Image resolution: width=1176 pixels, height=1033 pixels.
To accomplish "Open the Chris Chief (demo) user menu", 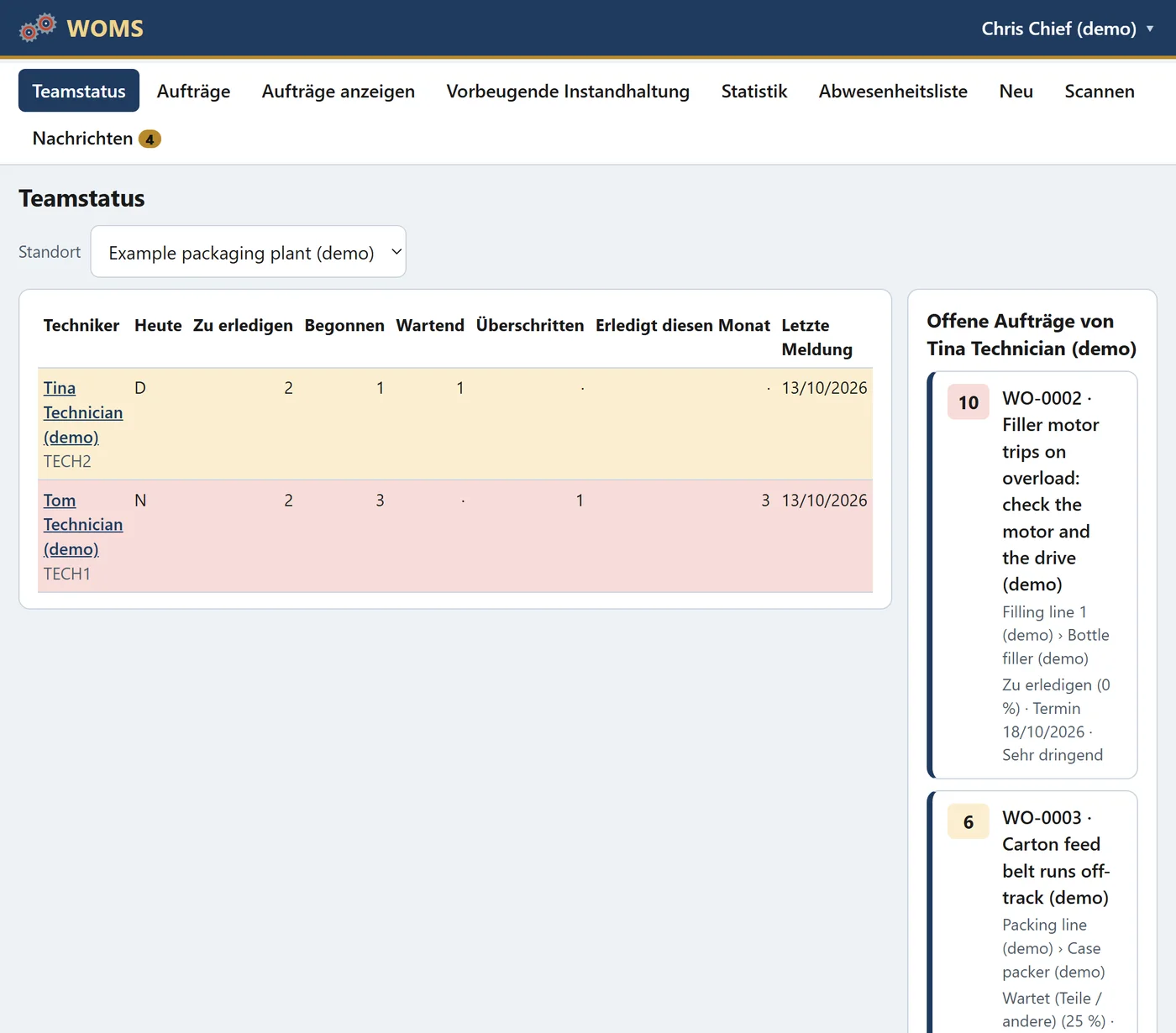I will click(1067, 29).
